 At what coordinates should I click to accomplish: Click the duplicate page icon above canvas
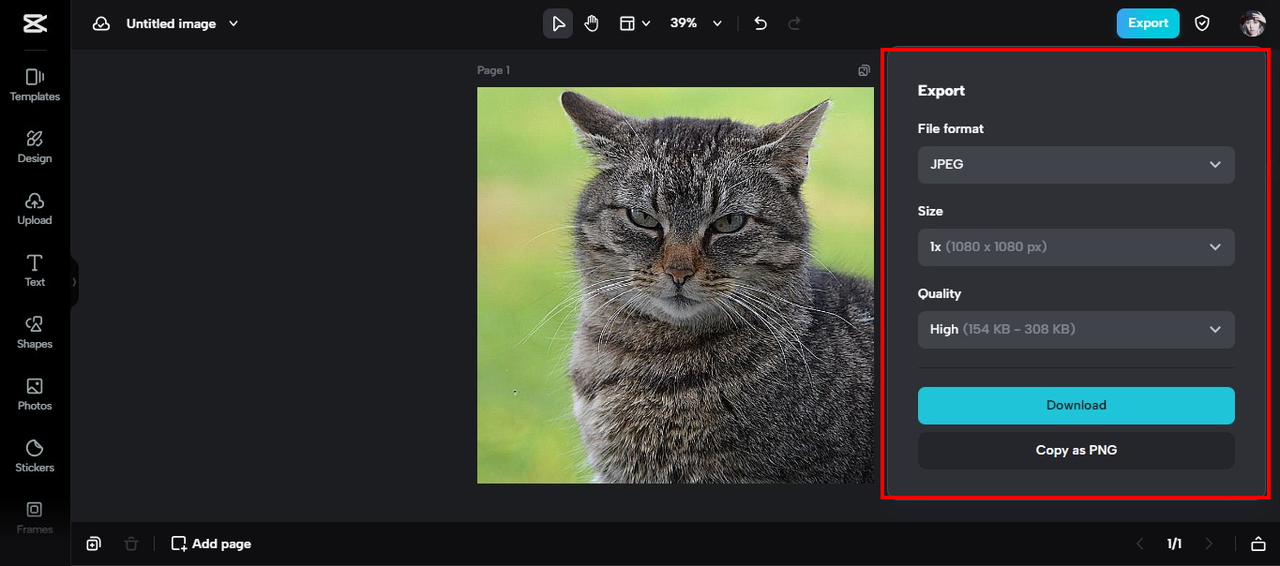click(x=864, y=70)
